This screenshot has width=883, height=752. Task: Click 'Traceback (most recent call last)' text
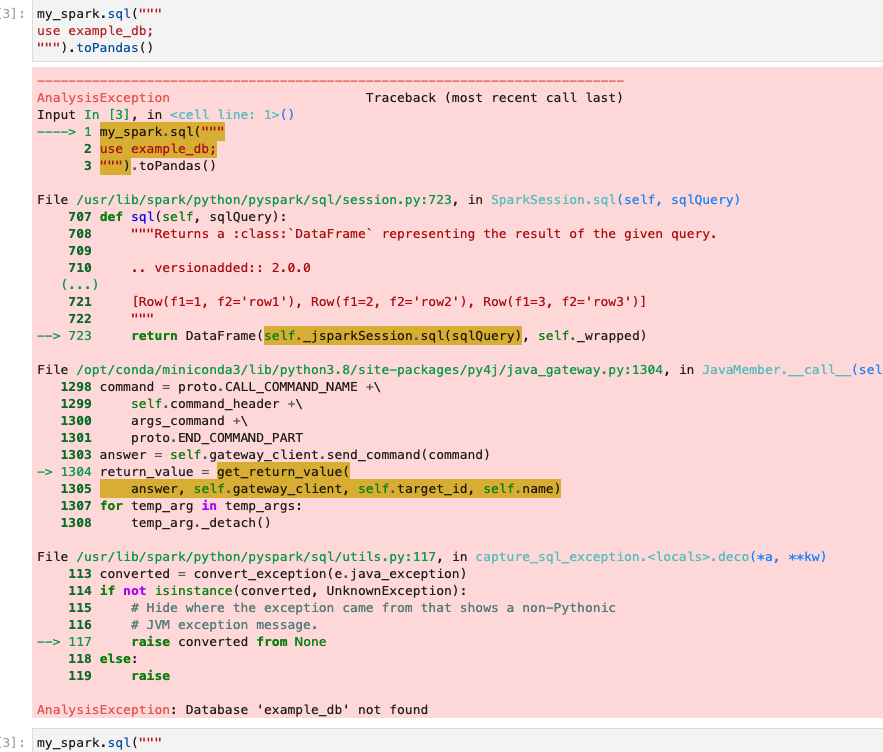coord(494,98)
